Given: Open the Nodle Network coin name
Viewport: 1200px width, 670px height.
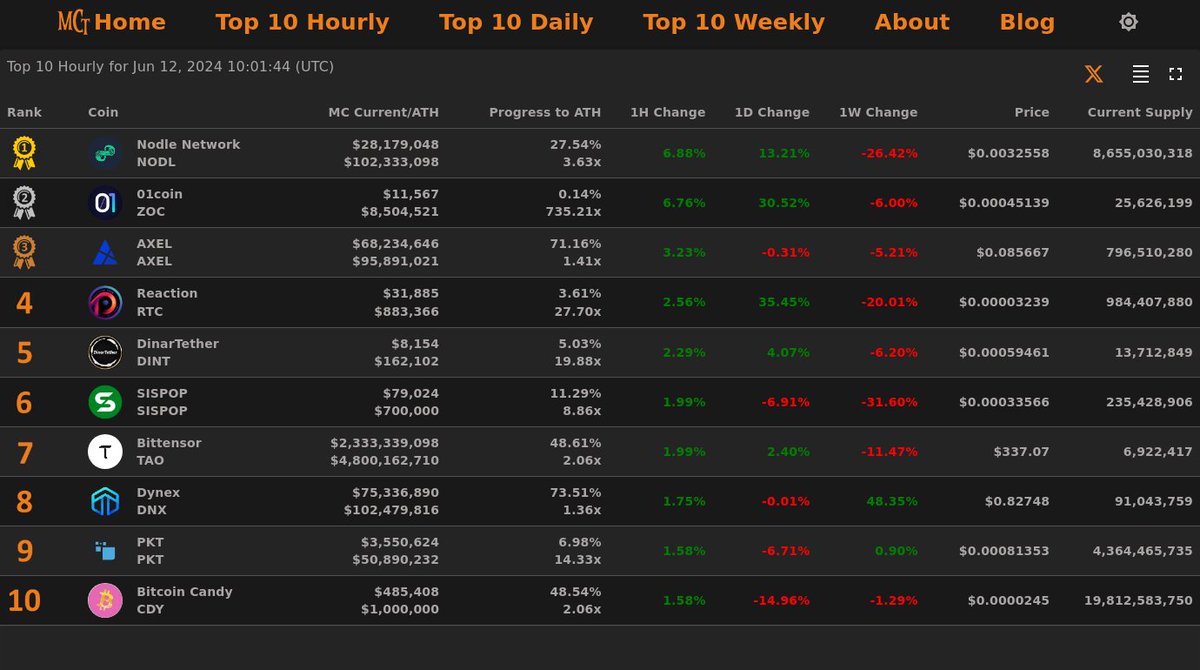Looking at the screenshot, I should [x=188, y=145].
